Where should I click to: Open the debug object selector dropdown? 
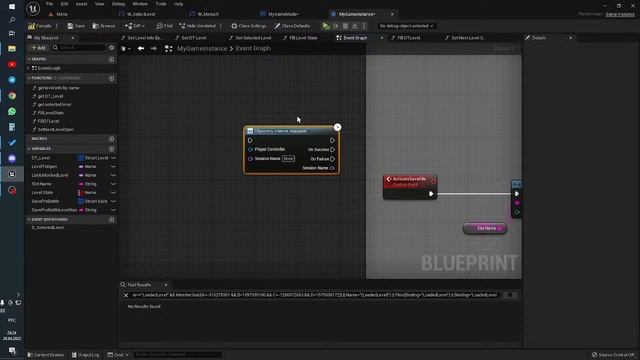click(406, 26)
